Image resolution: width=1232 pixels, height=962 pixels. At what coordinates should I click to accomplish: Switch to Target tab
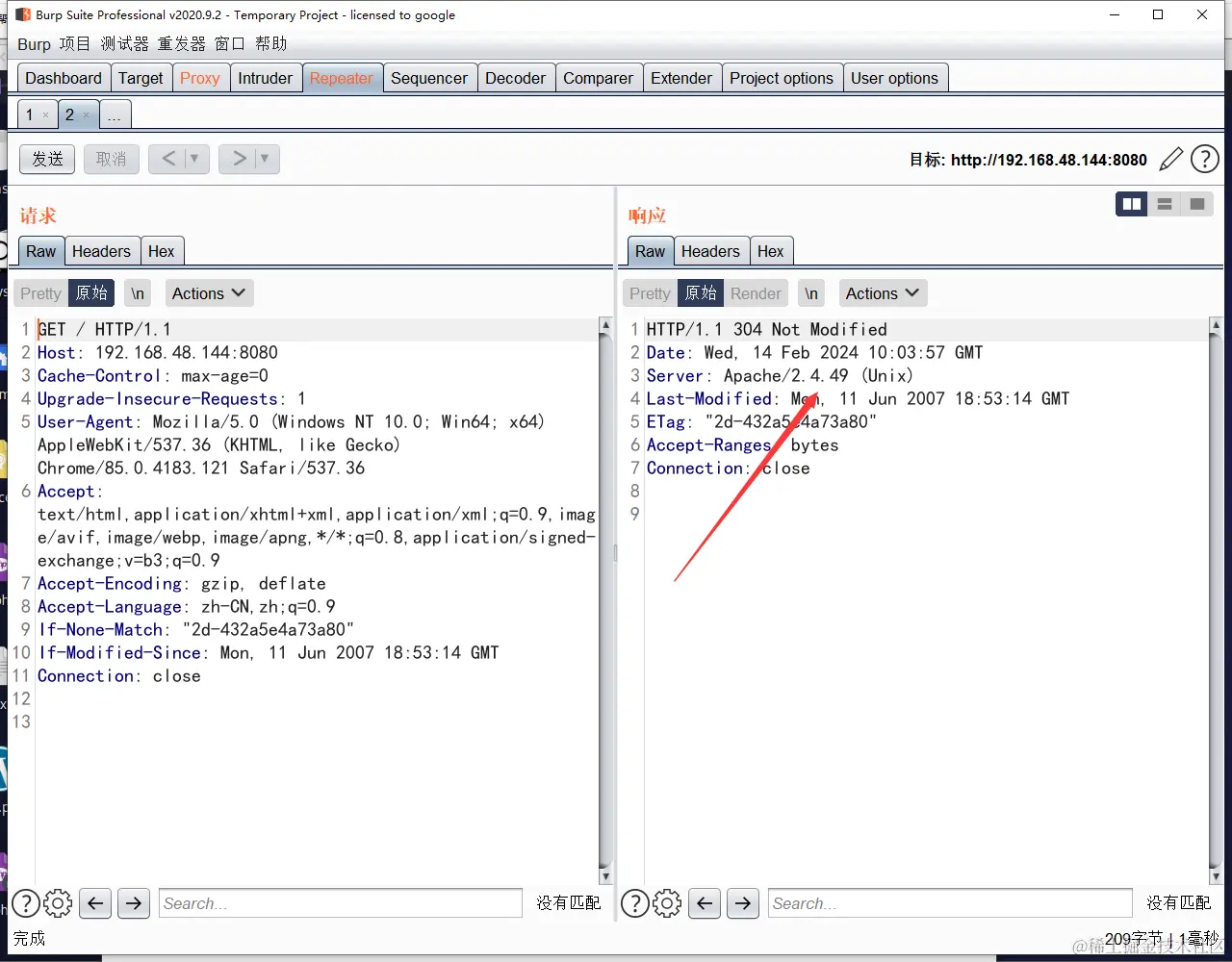click(141, 78)
